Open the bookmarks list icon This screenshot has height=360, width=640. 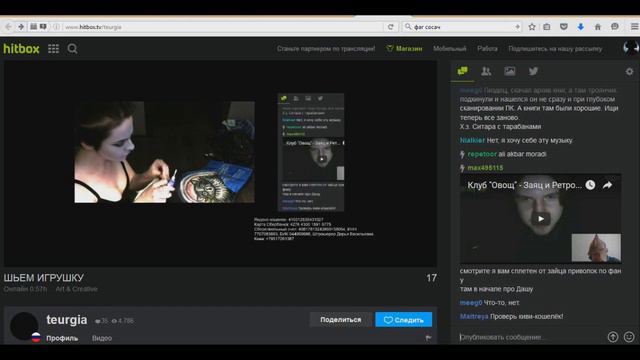coord(547,27)
